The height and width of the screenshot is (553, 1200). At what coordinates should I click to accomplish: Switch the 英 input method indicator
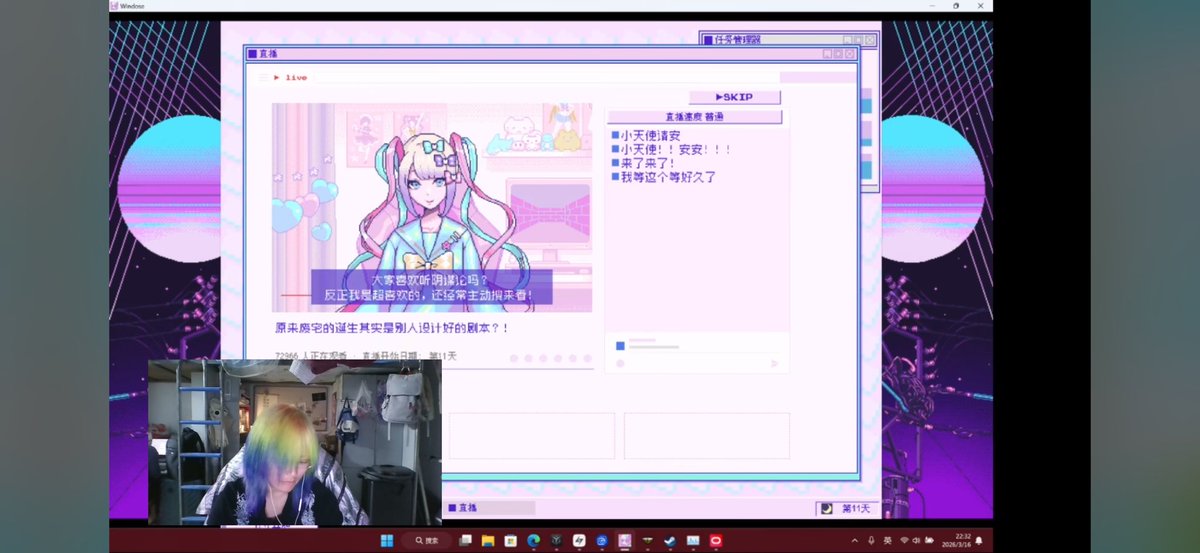887,540
